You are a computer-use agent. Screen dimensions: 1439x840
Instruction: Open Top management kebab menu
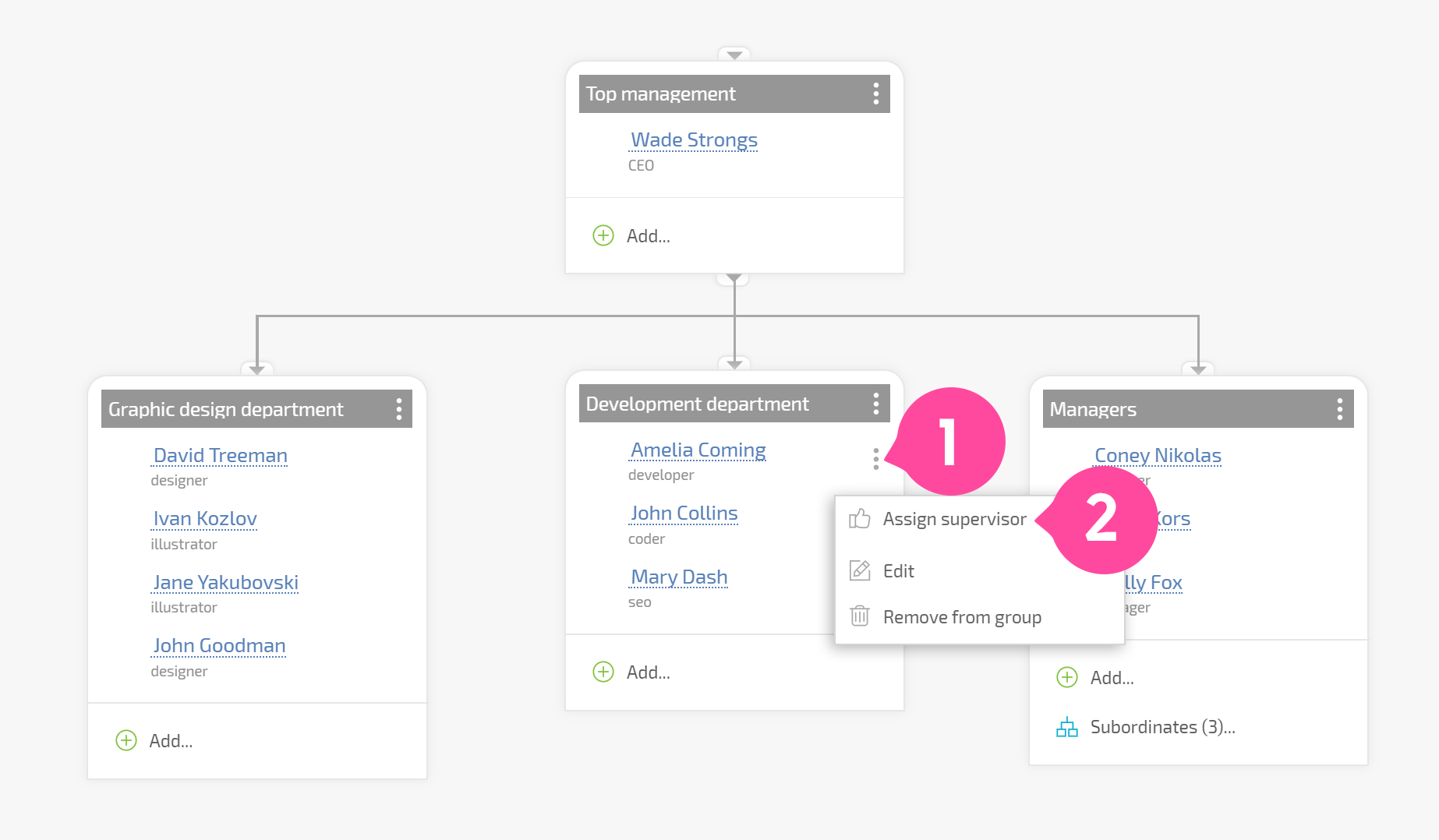[x=876, y=94]
